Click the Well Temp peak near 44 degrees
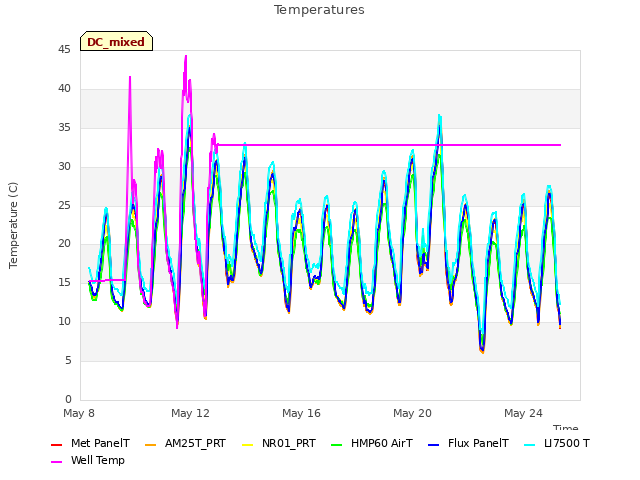Image resolution: width=640 pixels, height=480 pixels. click(186, 57)
